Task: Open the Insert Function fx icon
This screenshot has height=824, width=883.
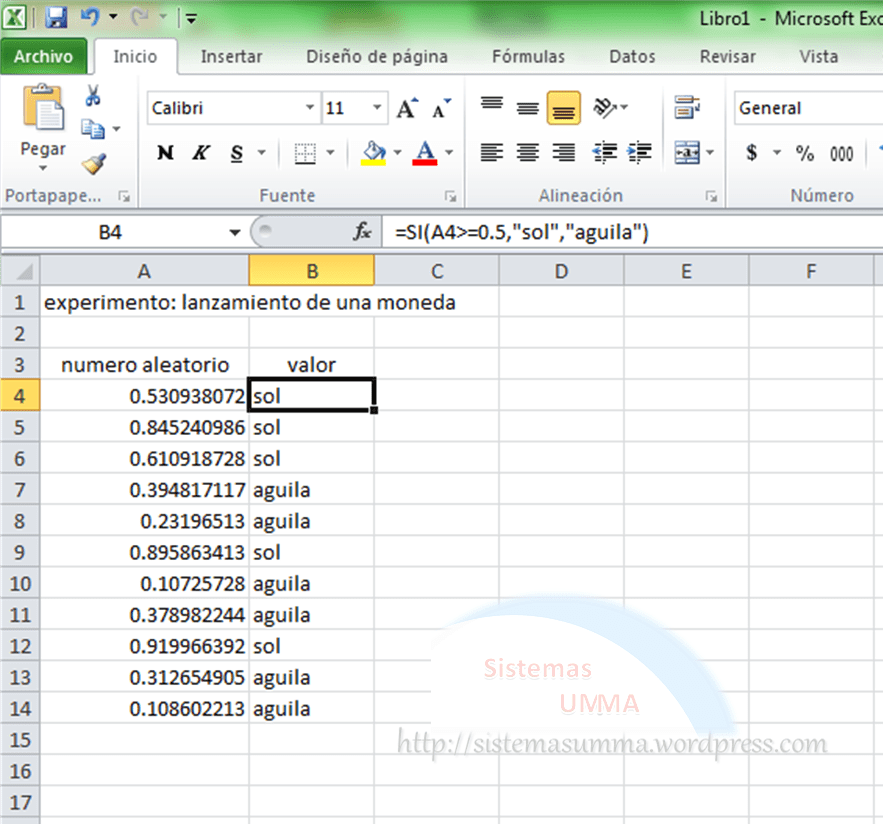Action: coord(361,231)
